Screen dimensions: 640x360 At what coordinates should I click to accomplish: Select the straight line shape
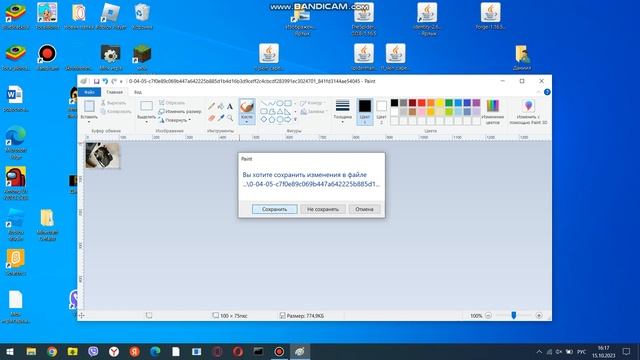point(264,103)
